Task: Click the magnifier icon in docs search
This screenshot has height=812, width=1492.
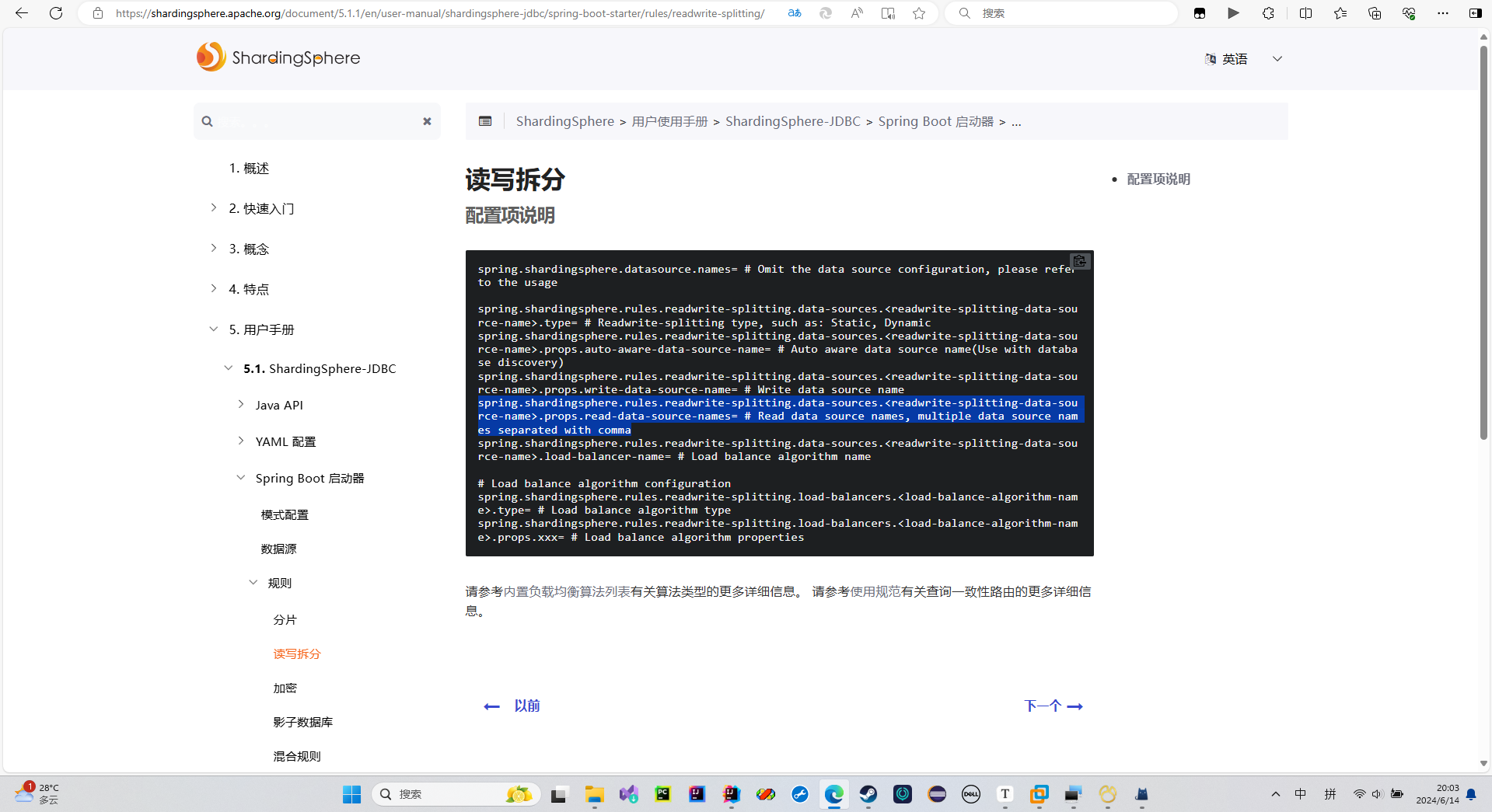Action: coord(207,121)
